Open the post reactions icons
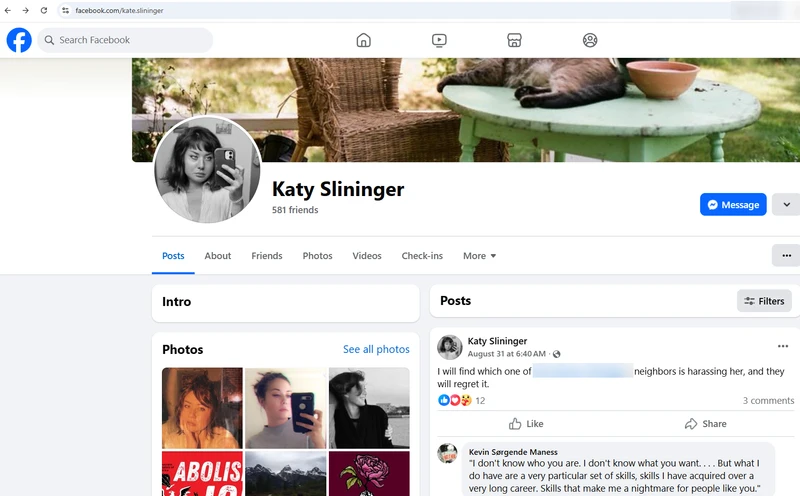 click(455, 400)
